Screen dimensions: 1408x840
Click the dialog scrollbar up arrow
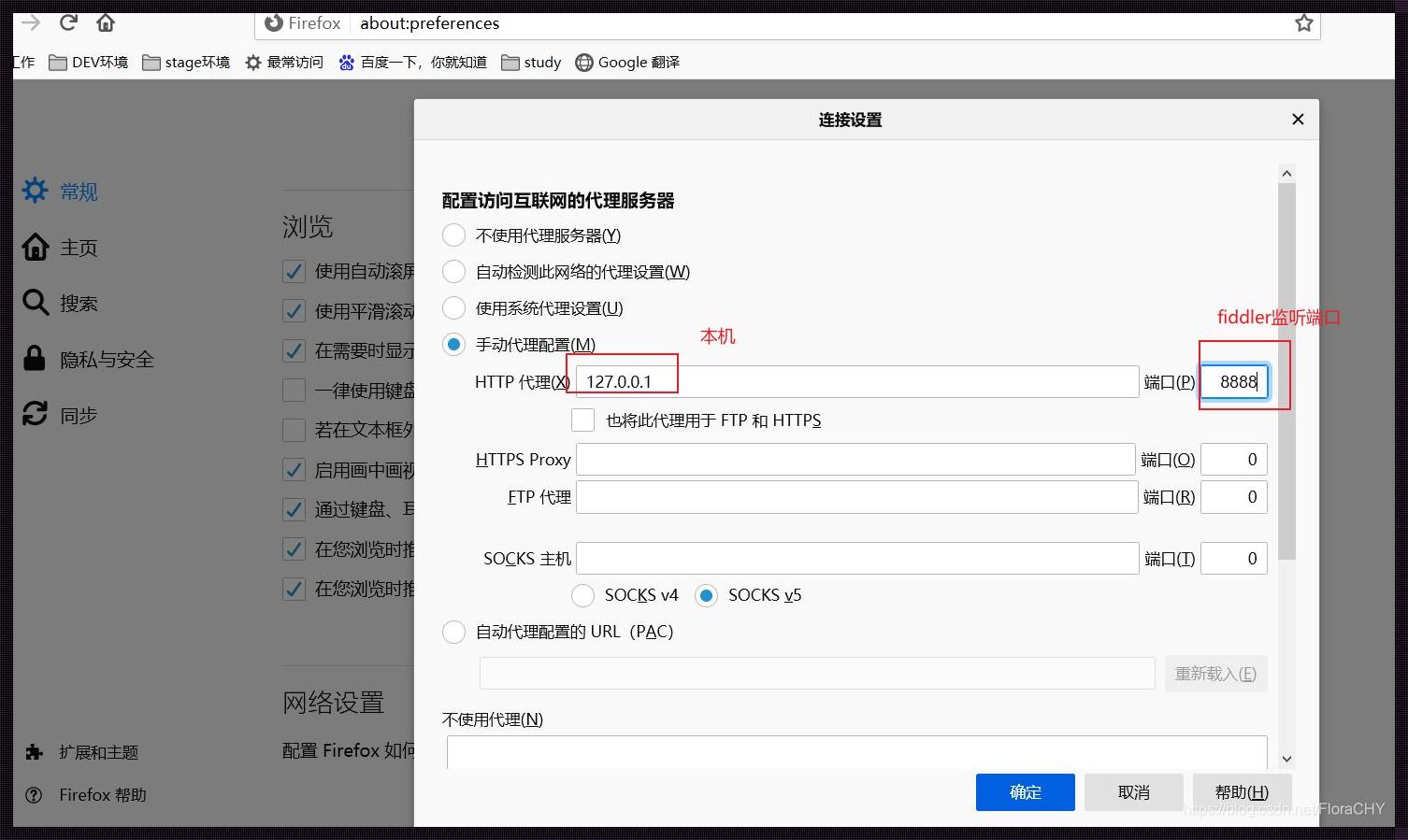tap(1286, 174)
